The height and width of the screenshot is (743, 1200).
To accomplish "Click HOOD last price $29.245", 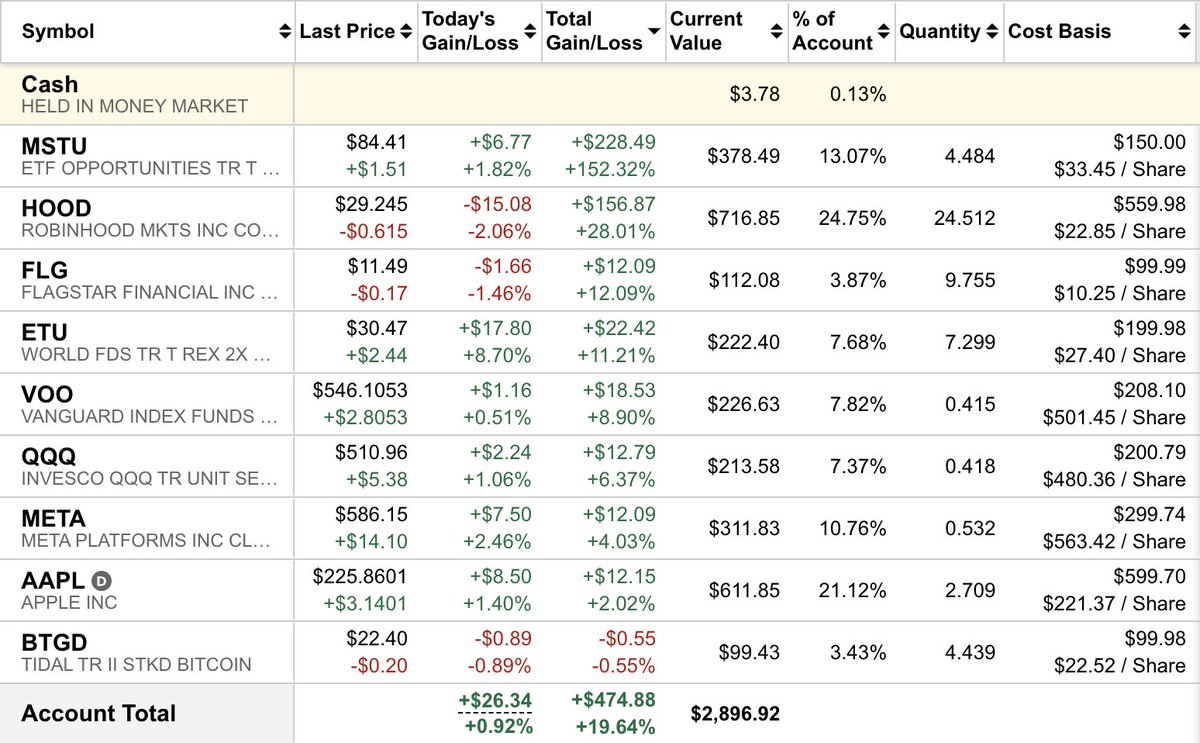I will pyautogui.click(x=371, y=205).
